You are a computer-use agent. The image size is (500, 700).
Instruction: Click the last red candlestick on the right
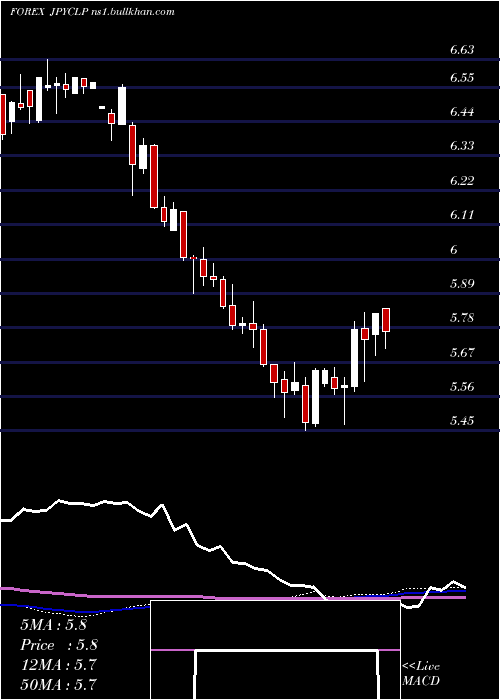[386, 320]
